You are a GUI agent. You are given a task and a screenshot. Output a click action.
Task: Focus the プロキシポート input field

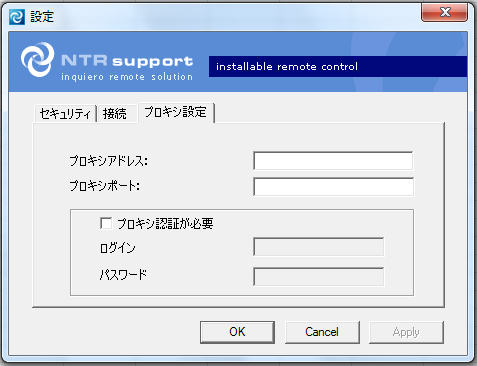pos(333,186)
